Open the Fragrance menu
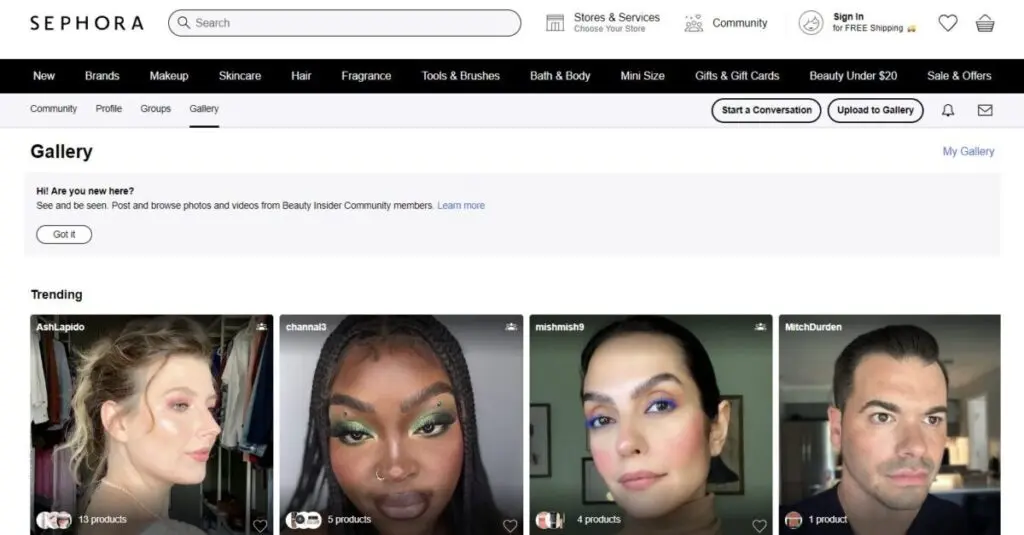Image resolution: width=1024 pixels, height=535 pixels. tap(366, 76)
